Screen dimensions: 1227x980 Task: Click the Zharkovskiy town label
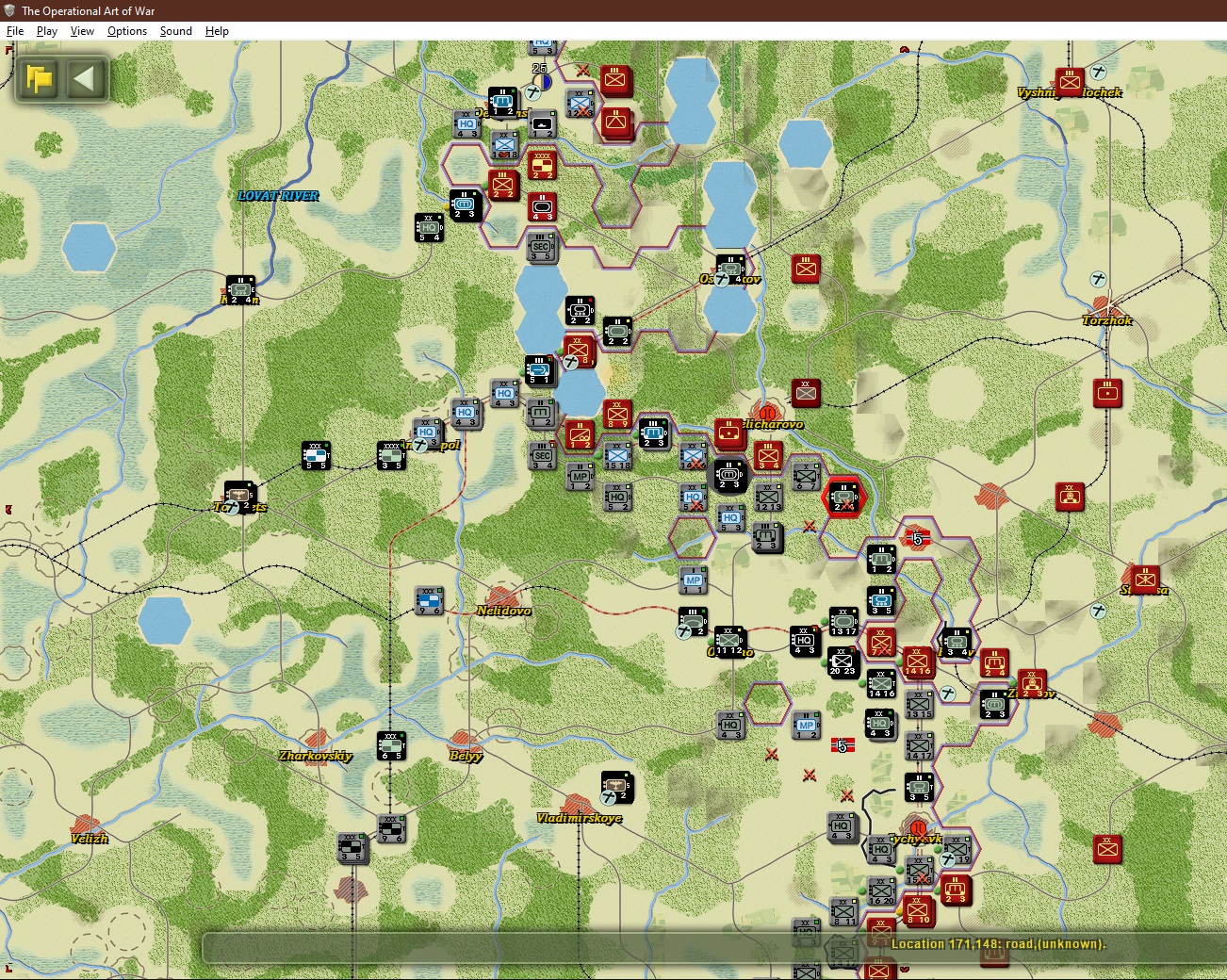point(316,756)
